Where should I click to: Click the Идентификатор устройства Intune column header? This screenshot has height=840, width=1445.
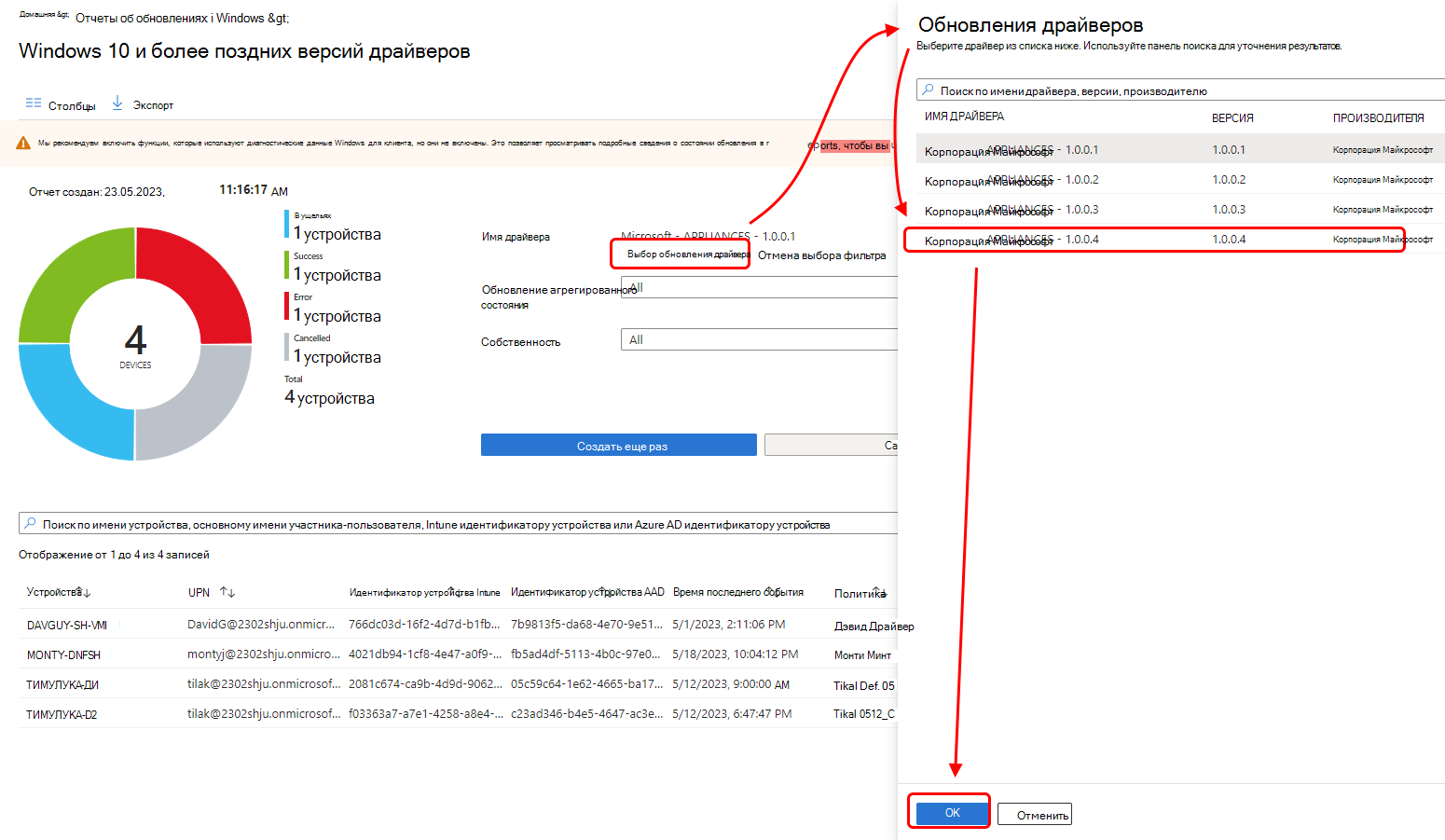pyautogui.click(x=424, y=592)
